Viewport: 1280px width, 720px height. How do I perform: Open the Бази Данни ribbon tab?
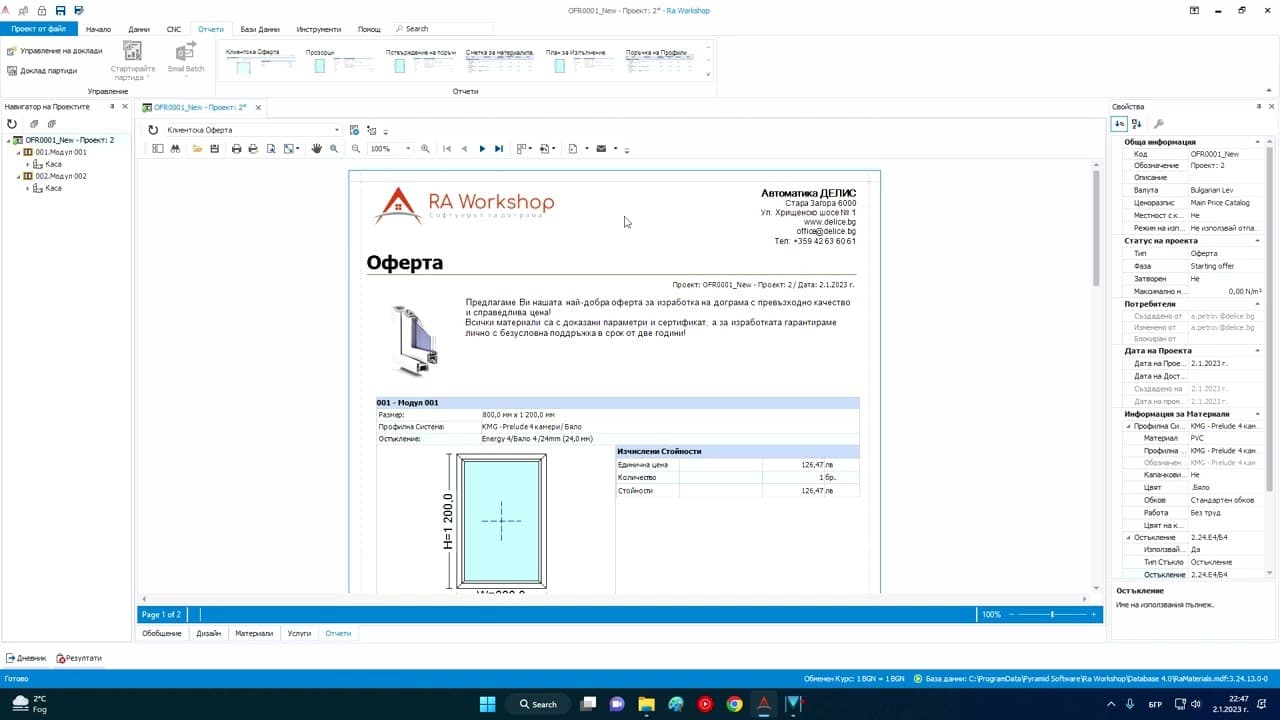(260, 29)
